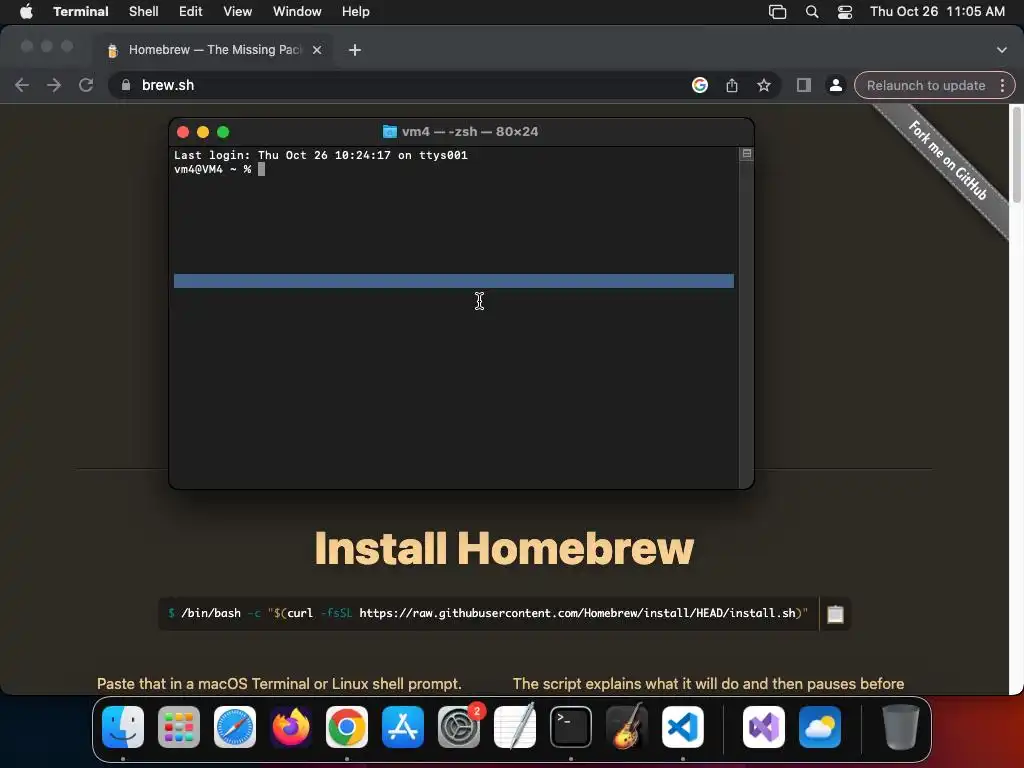Click the date and time in menu bar
The image size is (1024, 768).
tap(937, 11)
